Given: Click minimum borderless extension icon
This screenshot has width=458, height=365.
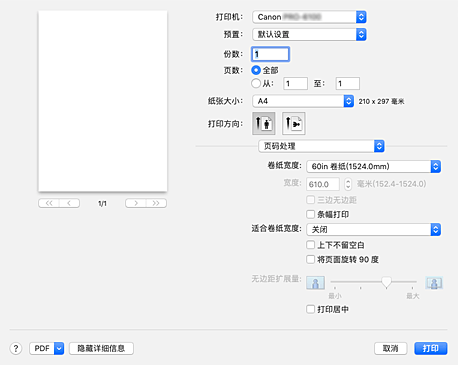Looking at the screenshot, I should (315, 283).
